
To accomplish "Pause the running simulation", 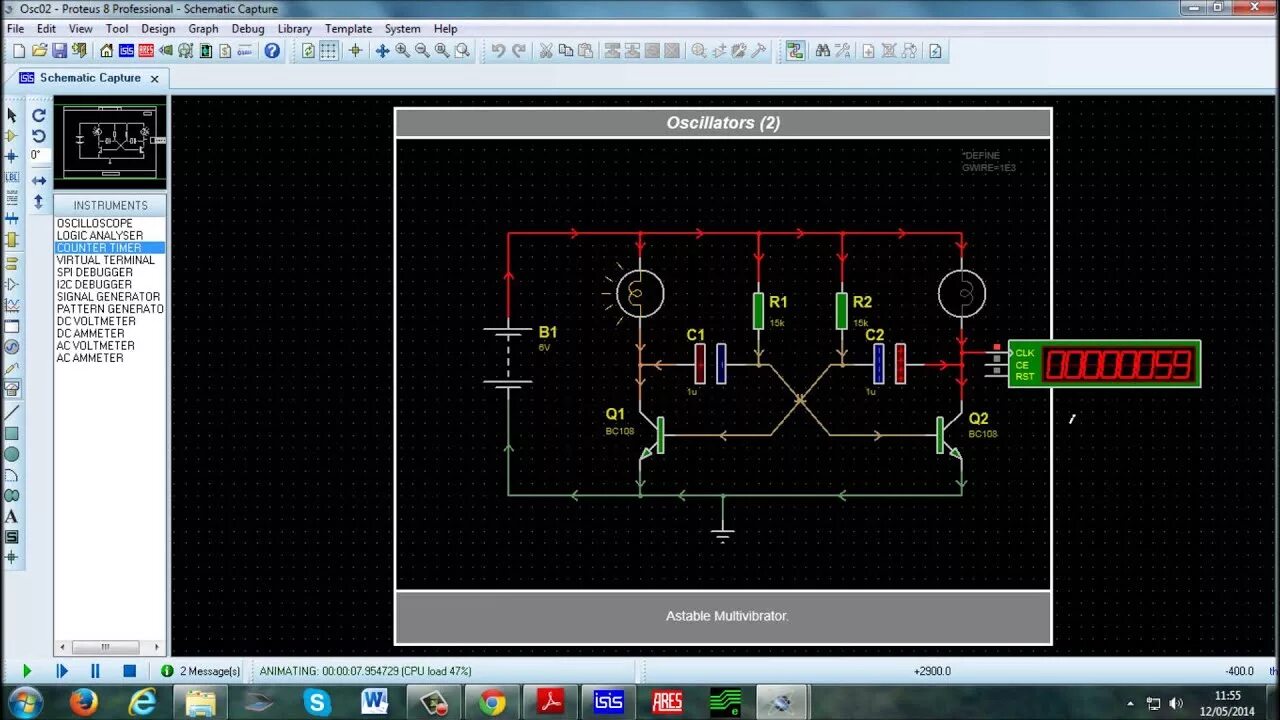I will (95, 671).
